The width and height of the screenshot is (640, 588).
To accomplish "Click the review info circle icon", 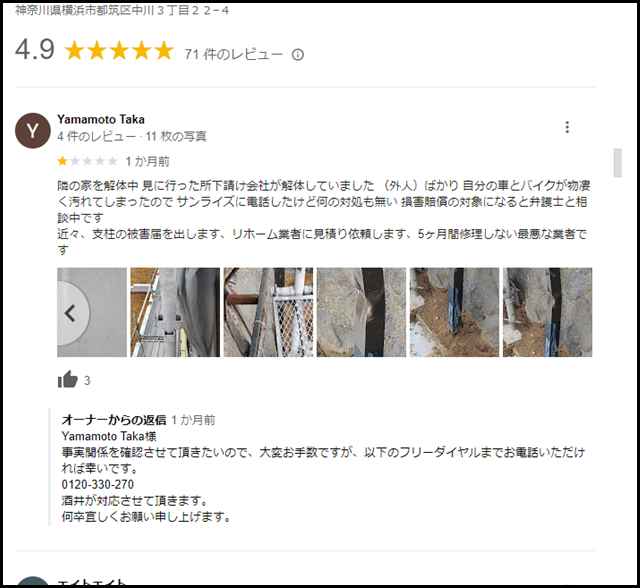I will click(x=298, y=55).
